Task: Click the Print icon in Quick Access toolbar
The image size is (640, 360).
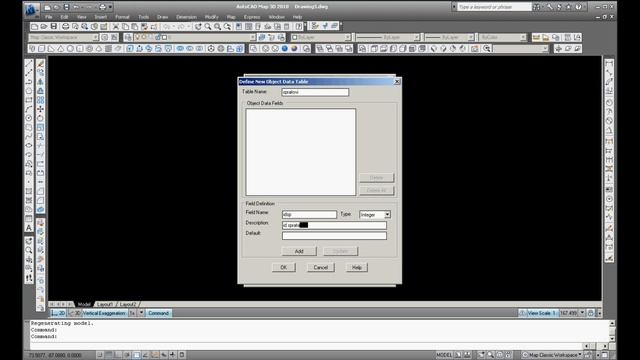Action: [102, 7]
